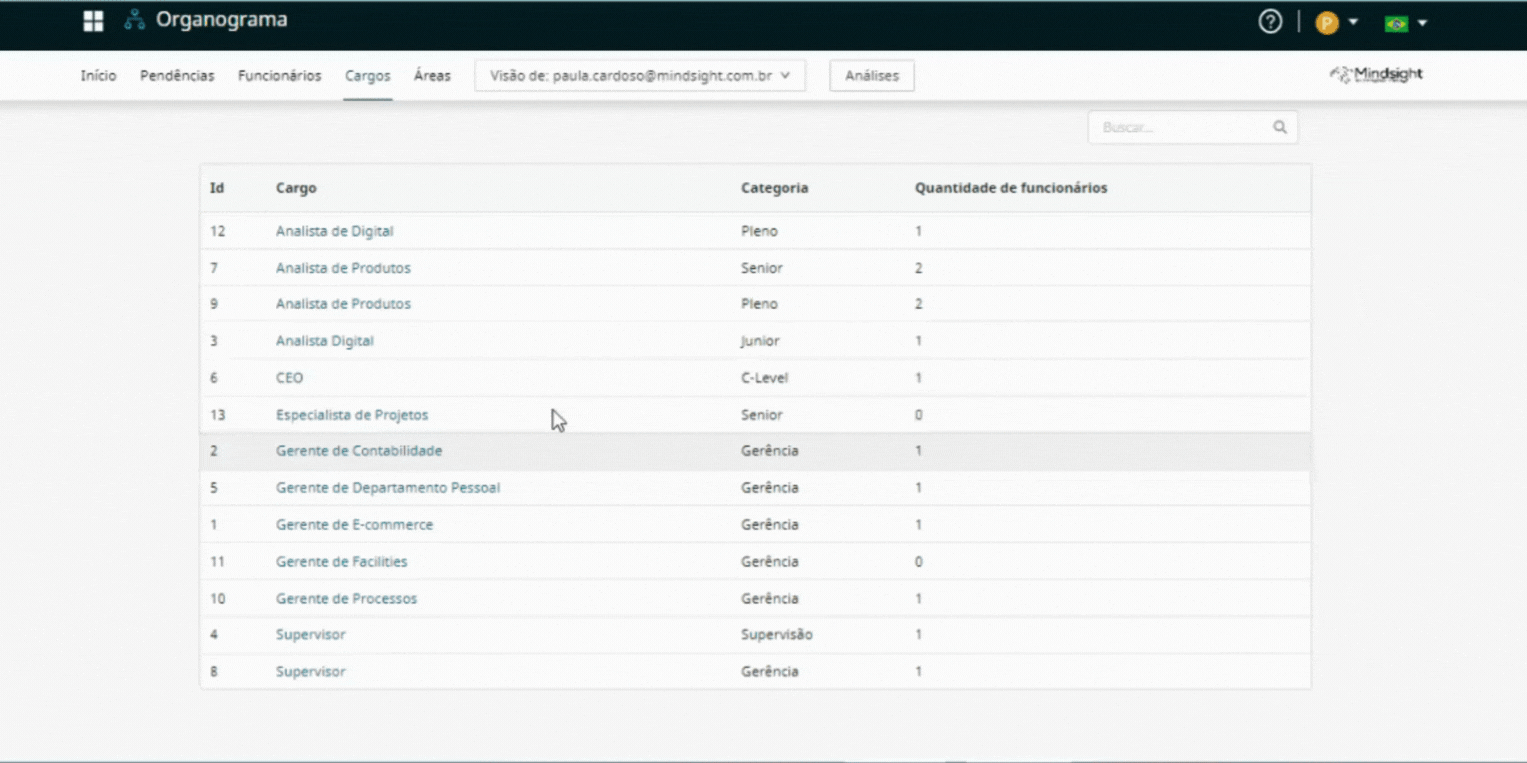Open the Supervisor link with Id 8
Image resolution: width=1527 pixels, height=763 pixels.
pyautogui.click(x=311, y=672)
